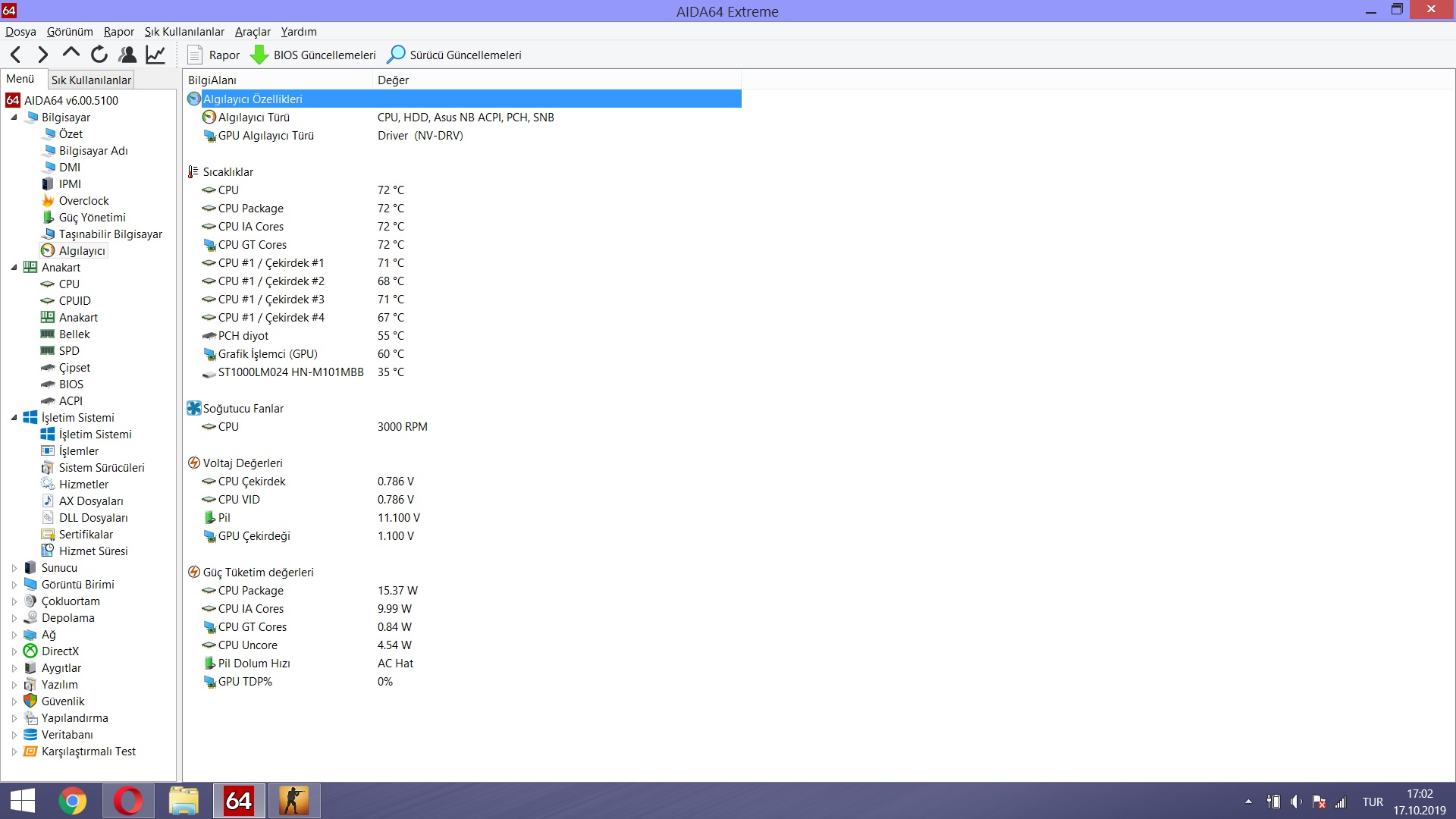Expand the Sunucu tree node

[x=14, y=568]
